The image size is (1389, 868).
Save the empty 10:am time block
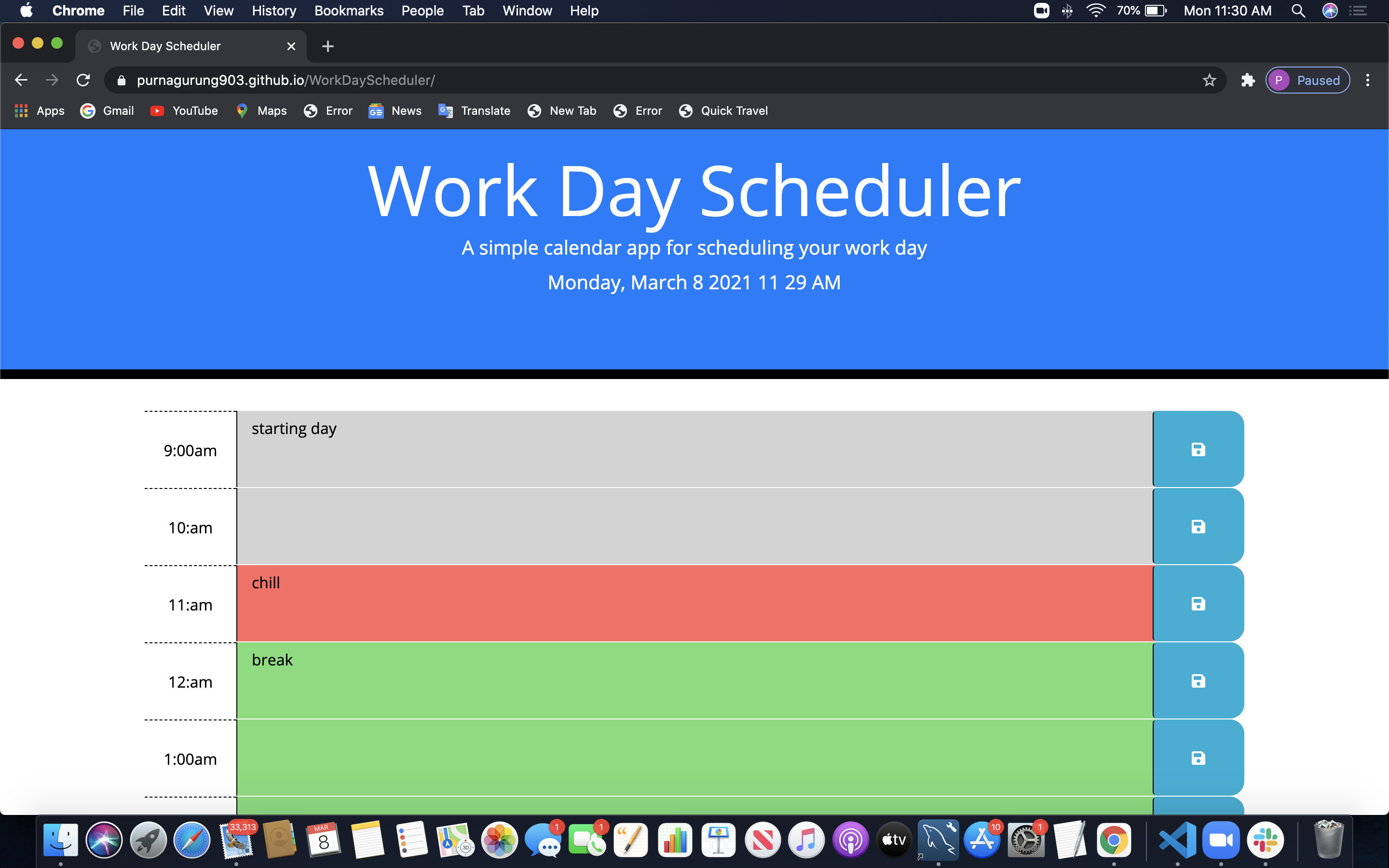click(x=1198, y=526)
